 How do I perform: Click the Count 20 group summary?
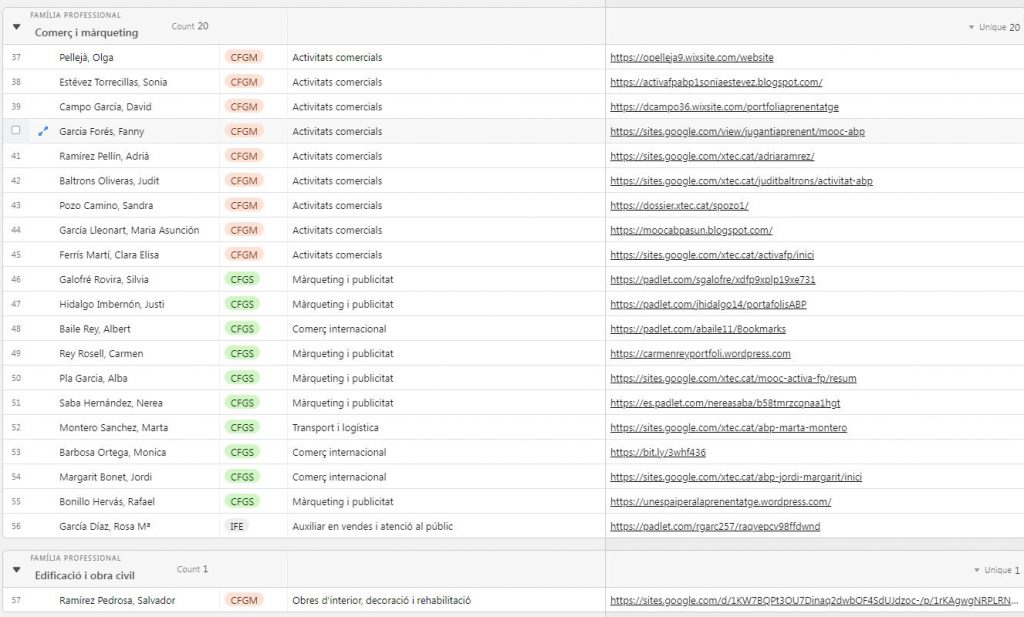click(190, 26)
